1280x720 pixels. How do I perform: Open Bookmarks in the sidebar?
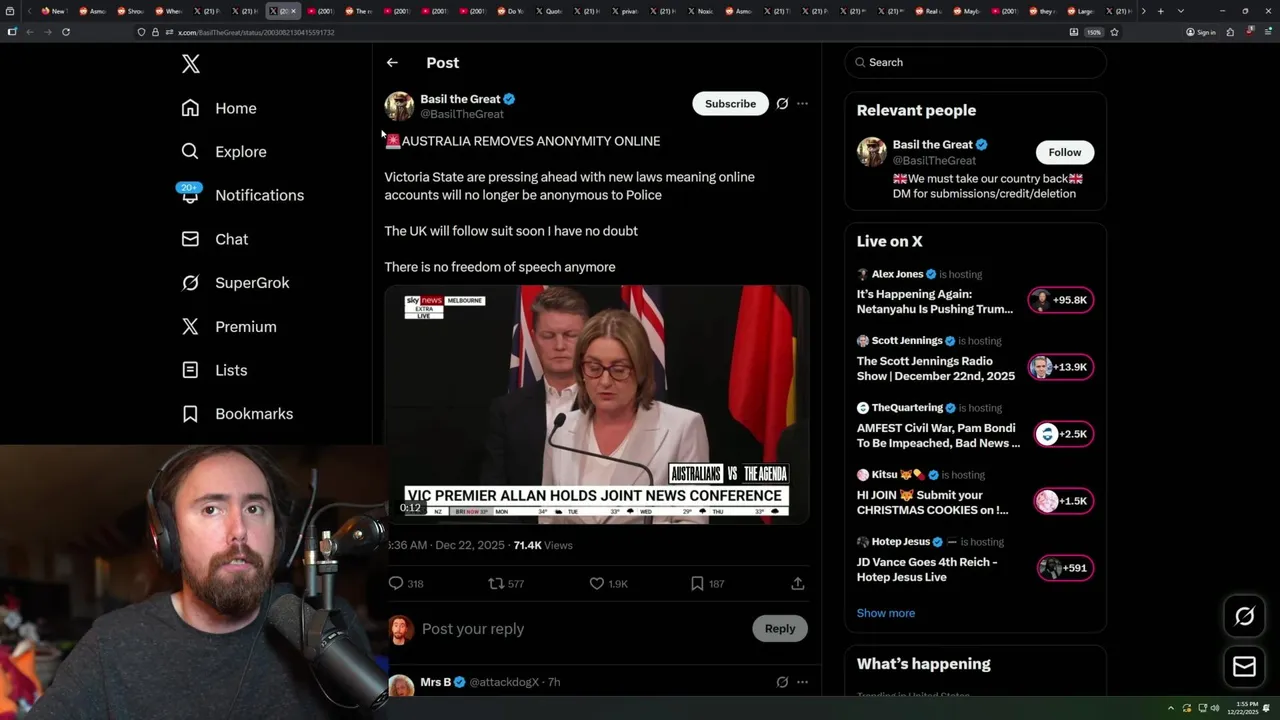tap(237, 414)
